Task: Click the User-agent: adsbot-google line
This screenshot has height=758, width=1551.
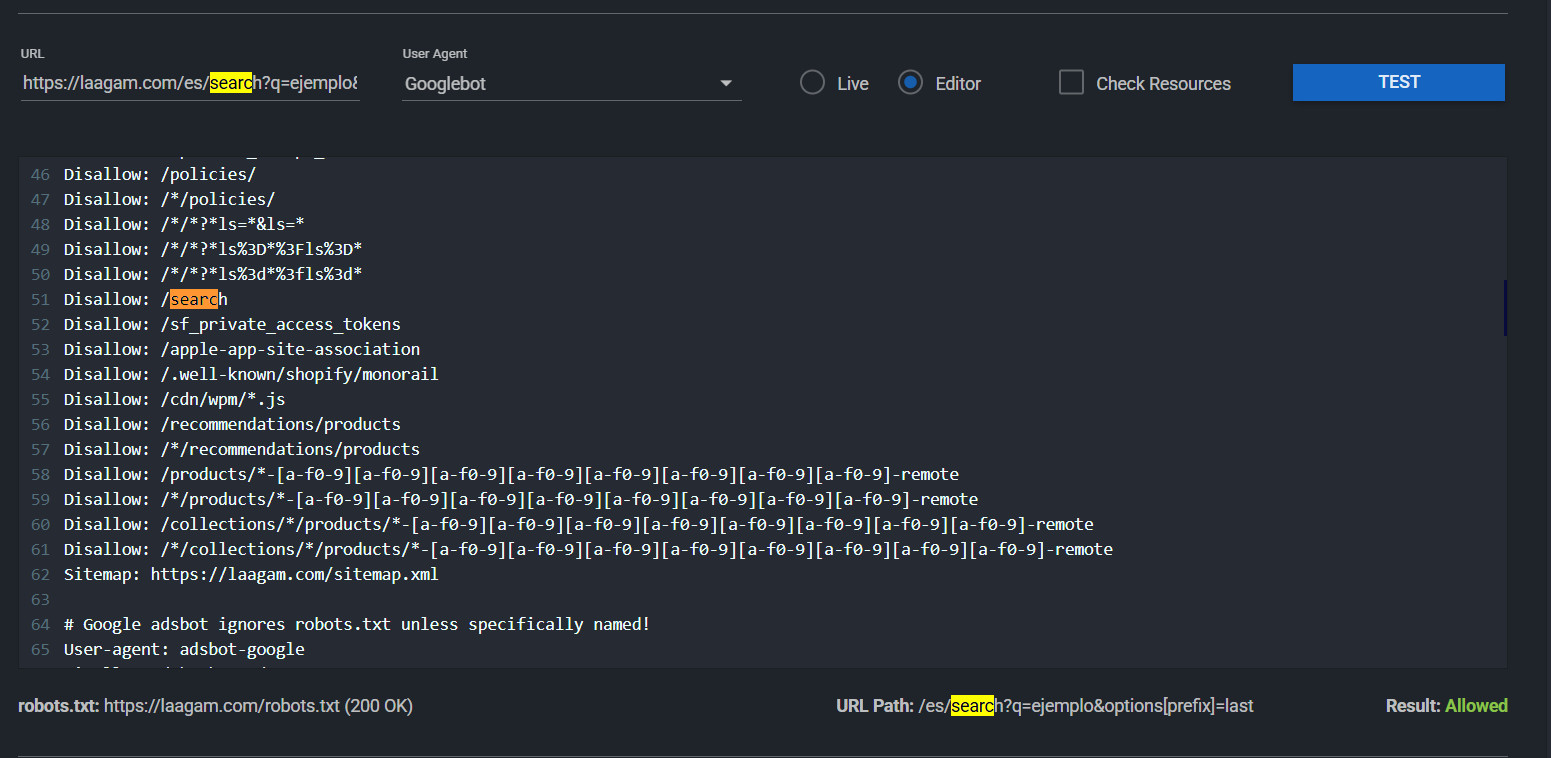Action: tap(184, 649)
